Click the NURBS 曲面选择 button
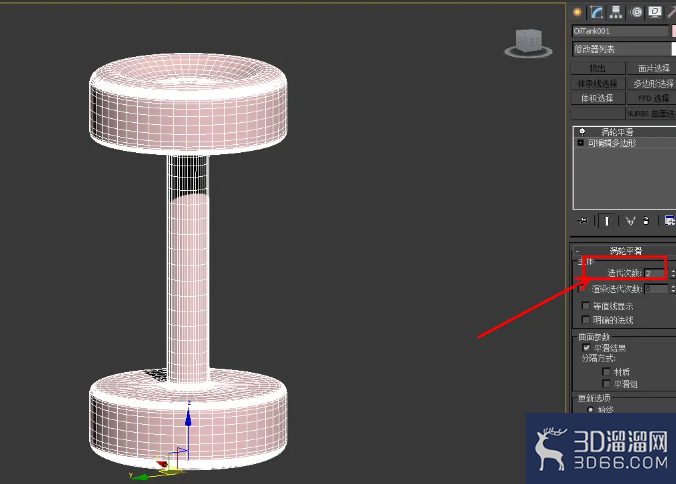676x484 pixels. (651, 113)
